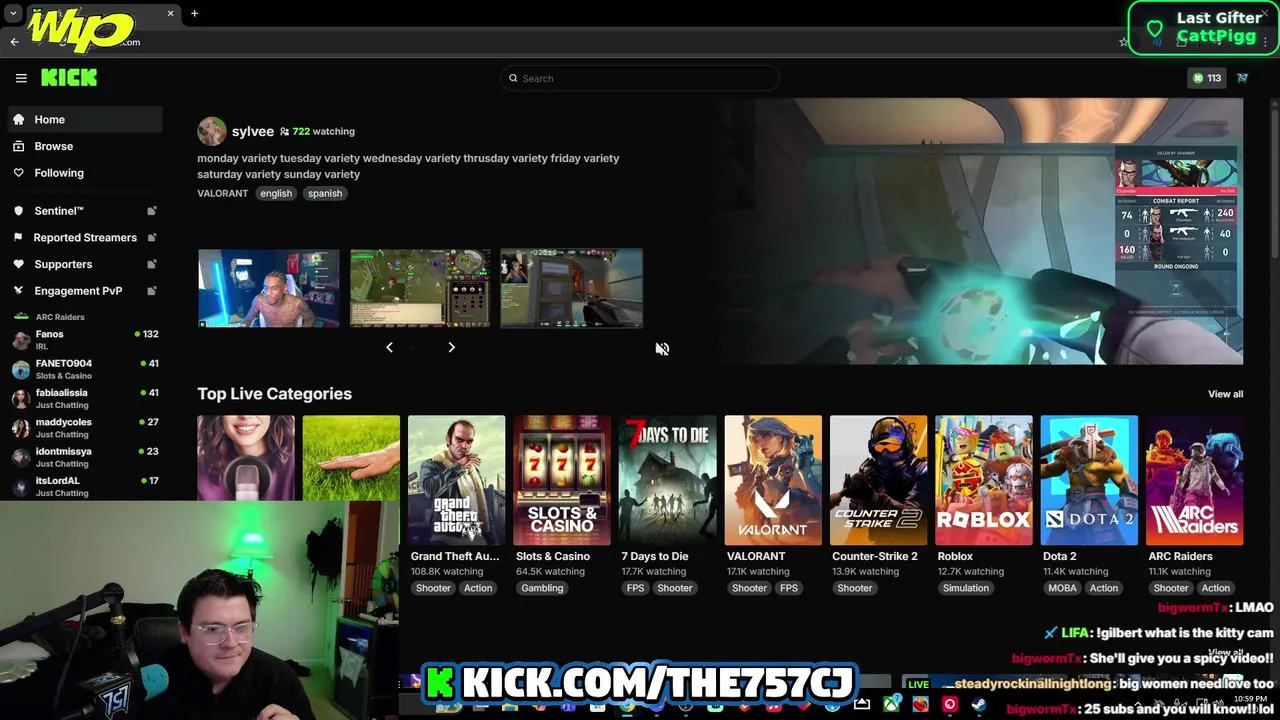Open Reported Streamers sidebar entry

(84, 237)
